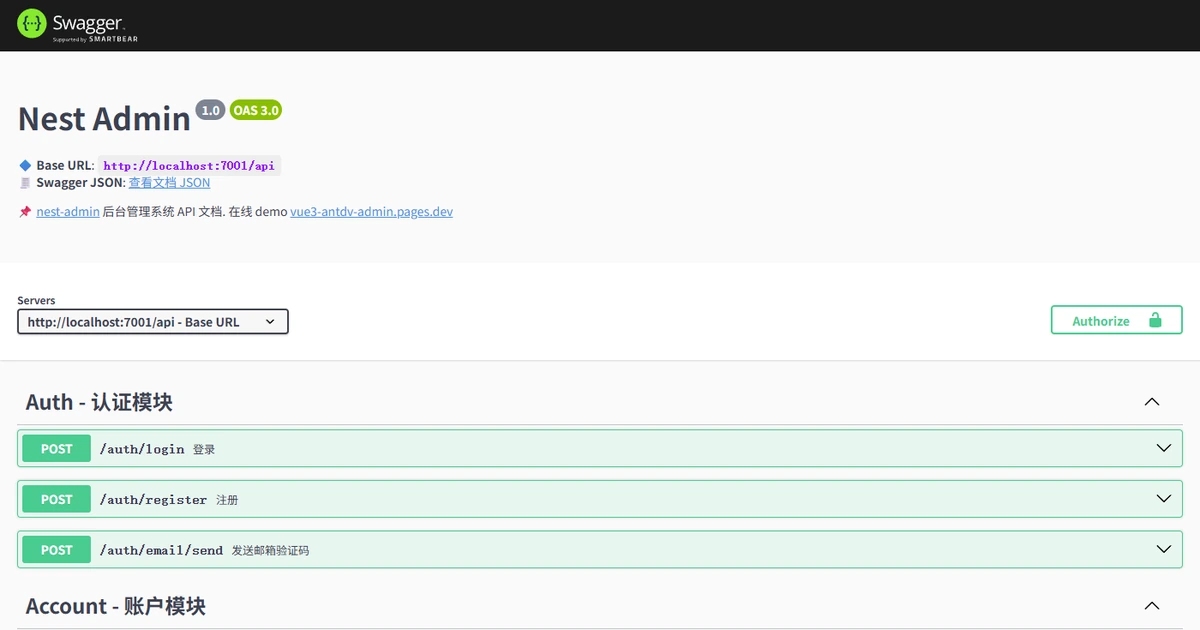Click the 1.0 version badge
The image size is (1200, 630).
[x=210, y=110]
